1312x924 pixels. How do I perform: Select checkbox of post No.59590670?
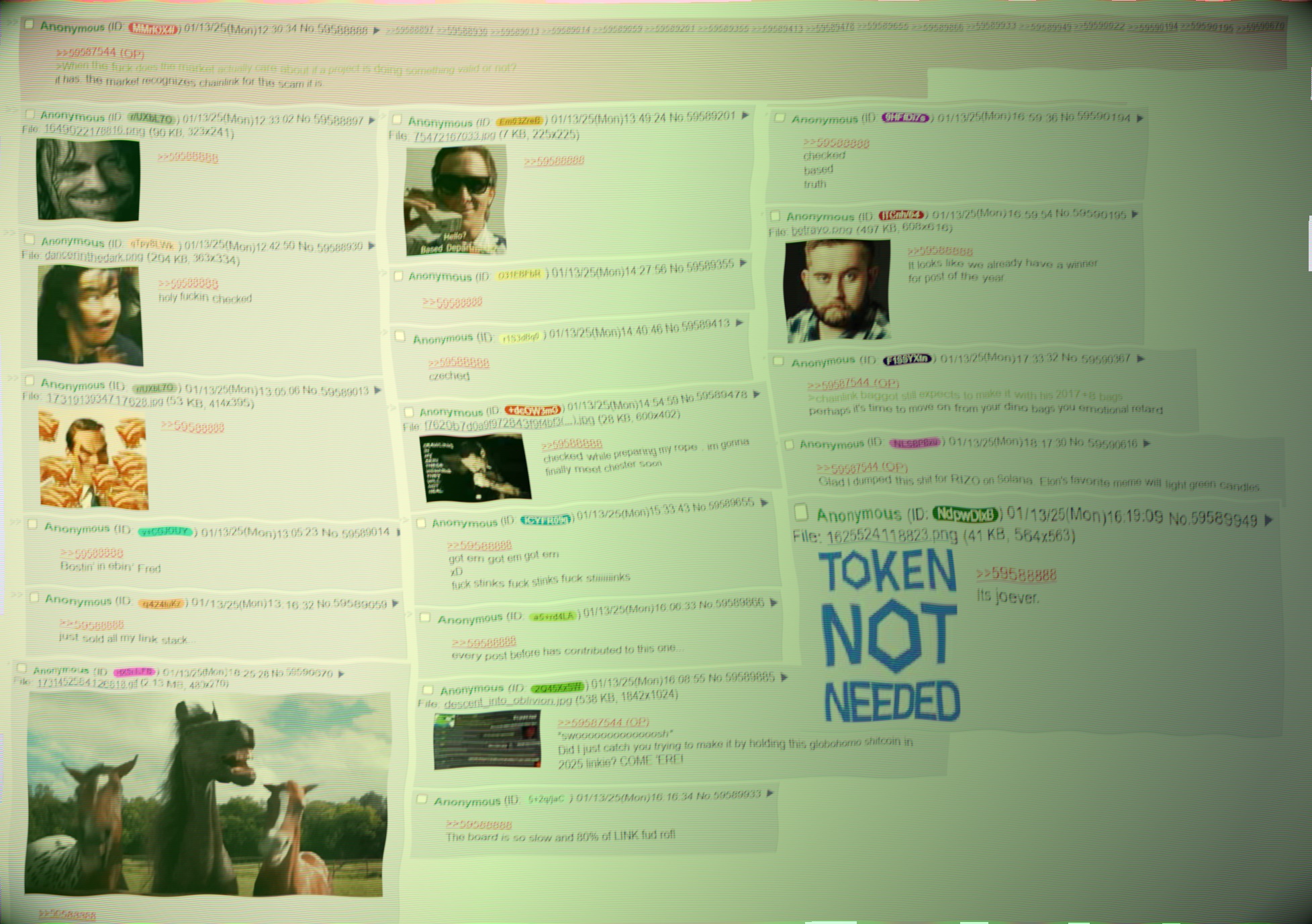point(21,669)
